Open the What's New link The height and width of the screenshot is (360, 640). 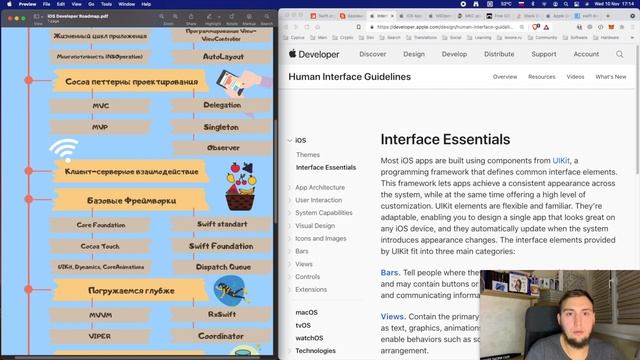point(611,77)
